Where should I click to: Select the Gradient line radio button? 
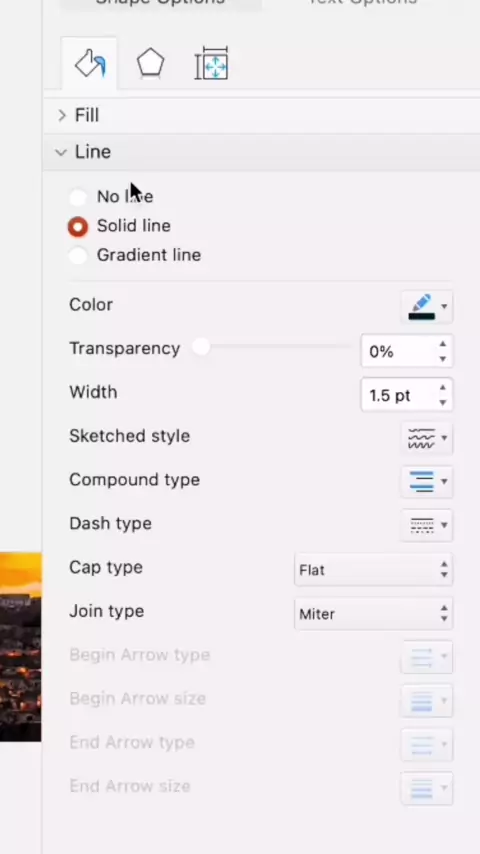point(78,255)
